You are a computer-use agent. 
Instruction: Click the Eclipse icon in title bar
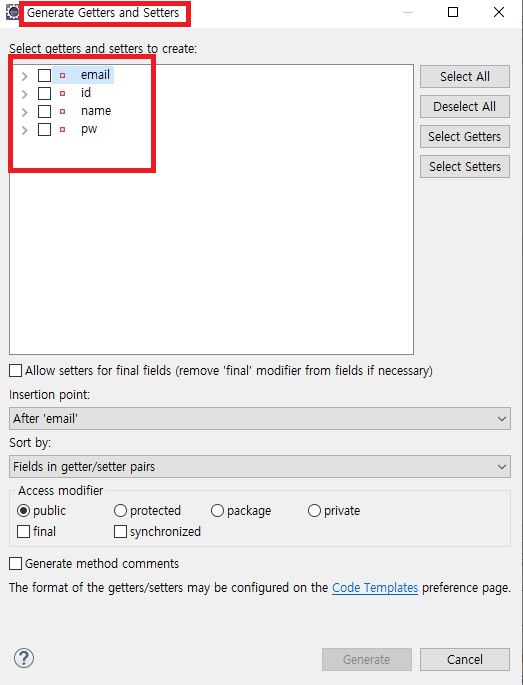pos(12,12)
